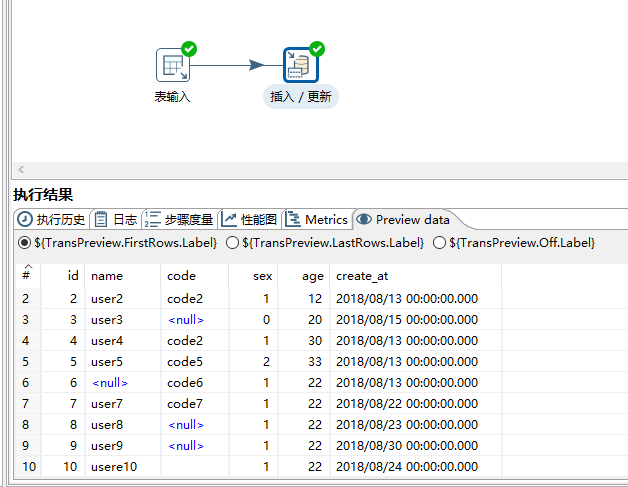Click the canvas horizontal scrollbar left arrow
628x487 pixels.
pyautogui.click(x=21, y=169)
